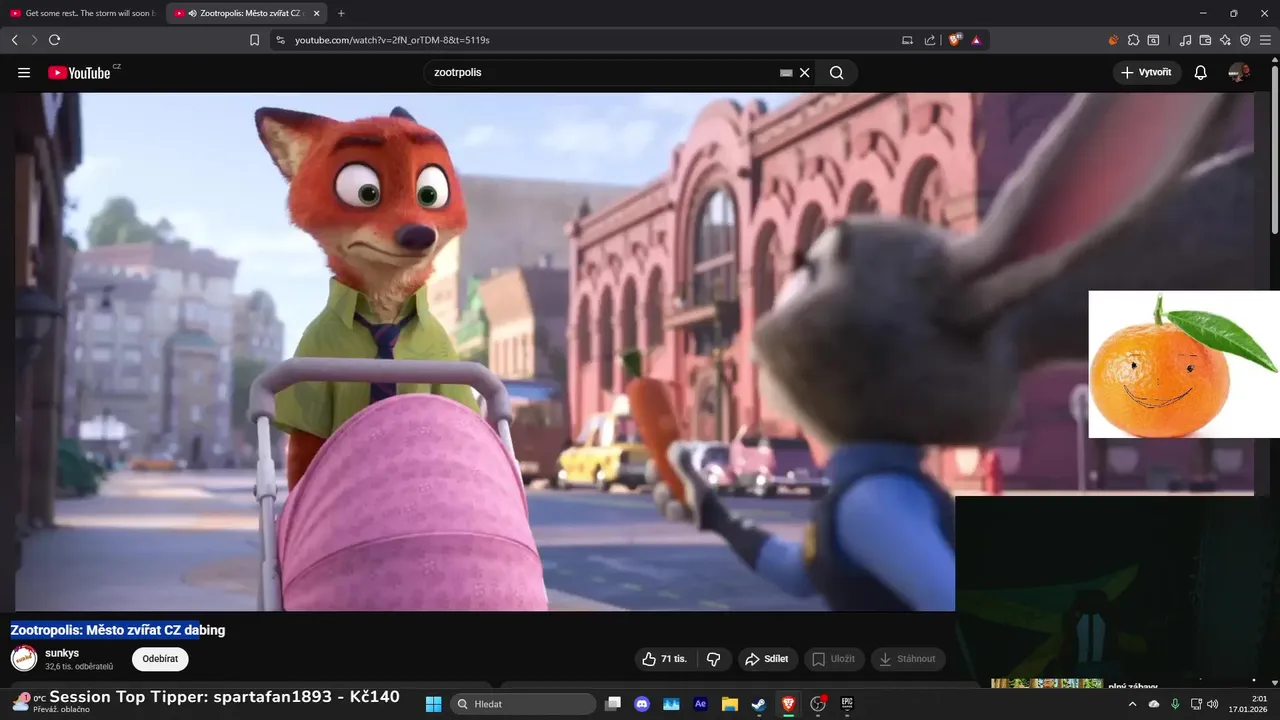
Task: Open the on-screen keyboard in search box
Action: pos(786,73)
